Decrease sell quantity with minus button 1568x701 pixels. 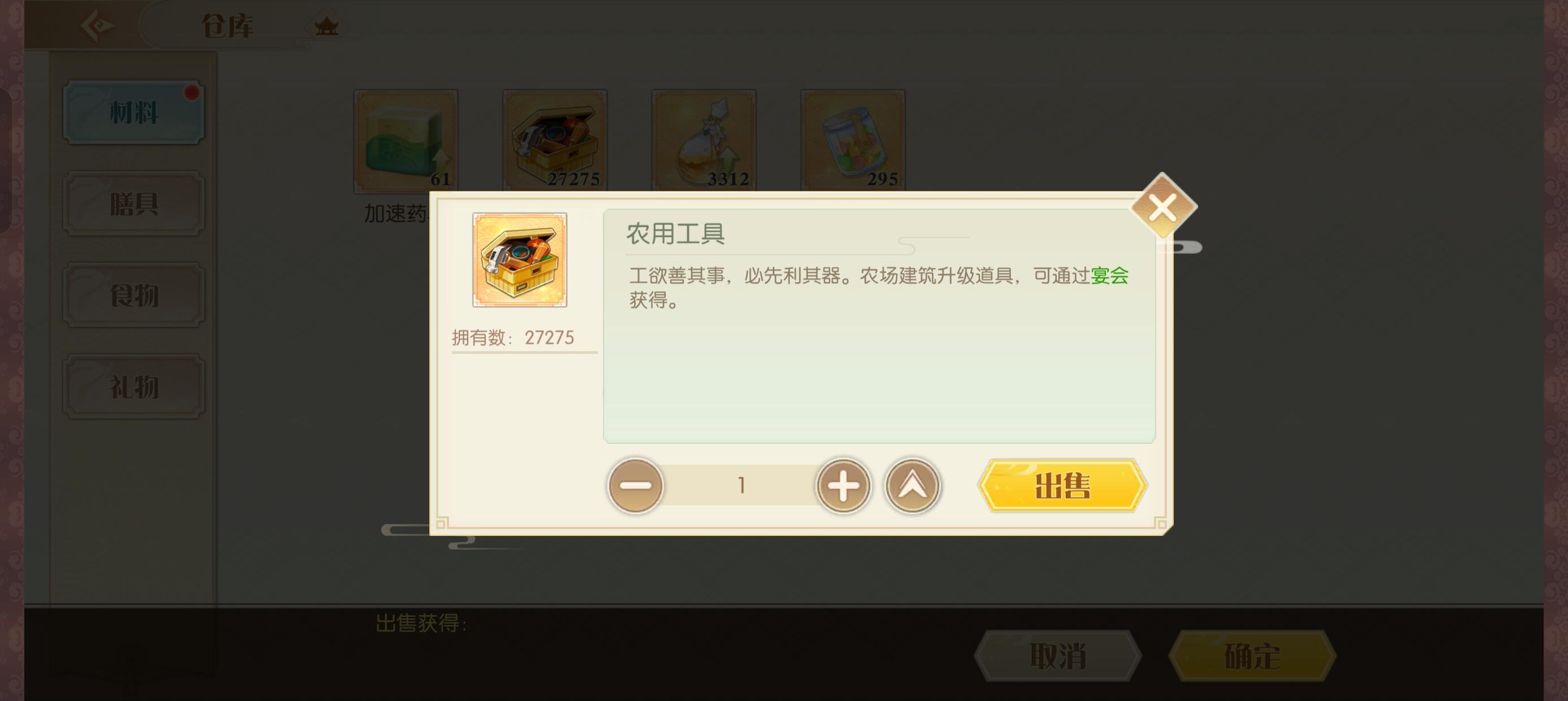point(635,486)
